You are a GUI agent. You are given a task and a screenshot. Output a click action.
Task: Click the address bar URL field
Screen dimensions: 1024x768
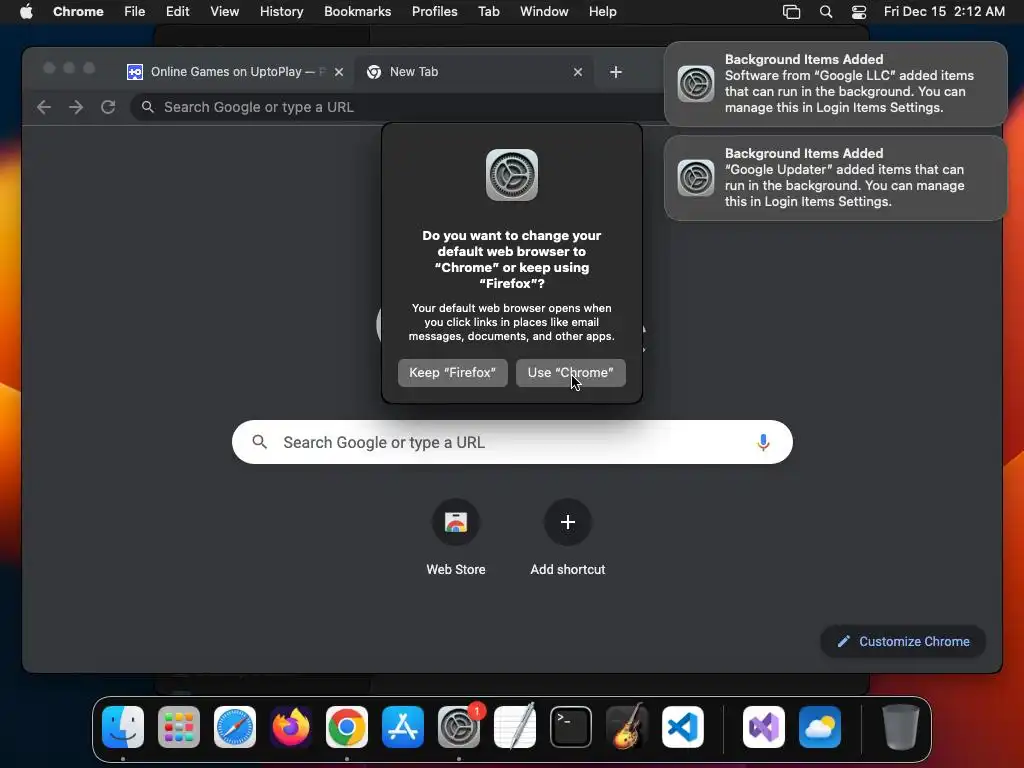pos(398,107)
